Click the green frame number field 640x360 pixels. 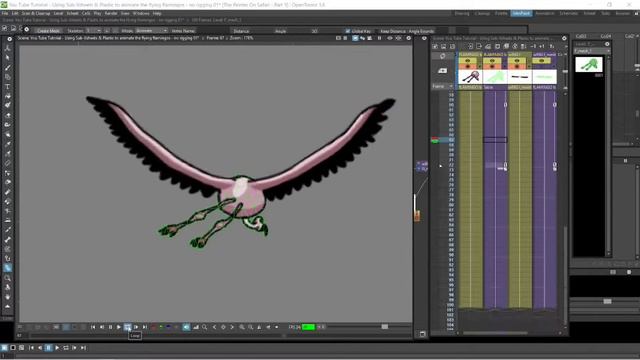coord(308,327)
